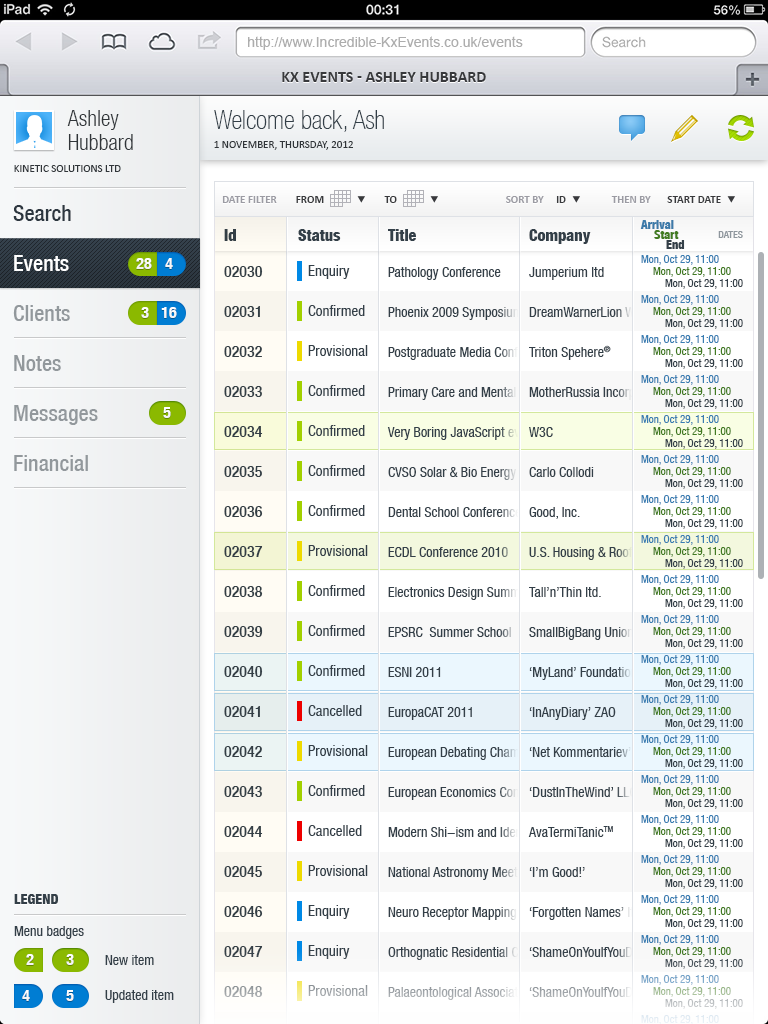Click Ashley Hubbard profile avatar

coord(34,131)
